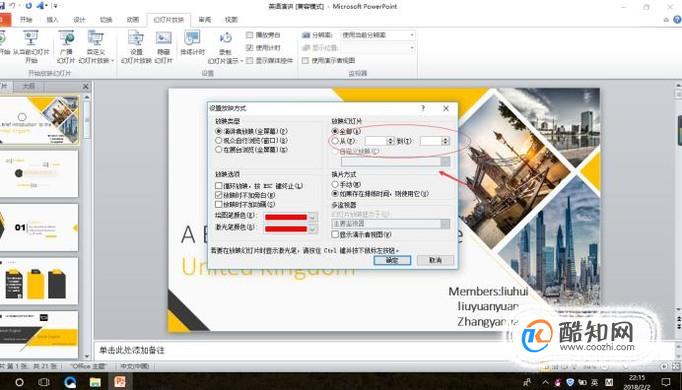This screenshot has width=682, height=390.
Task: Open the View ribbon tab
Action: (231, 20)
